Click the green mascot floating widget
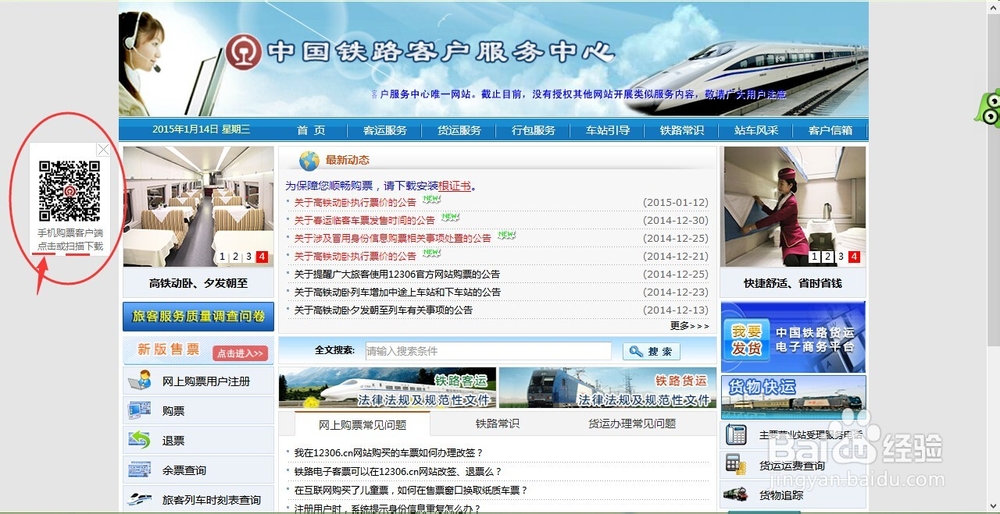1000x514 pixels. pyautogui.click(x=988, y=108)
